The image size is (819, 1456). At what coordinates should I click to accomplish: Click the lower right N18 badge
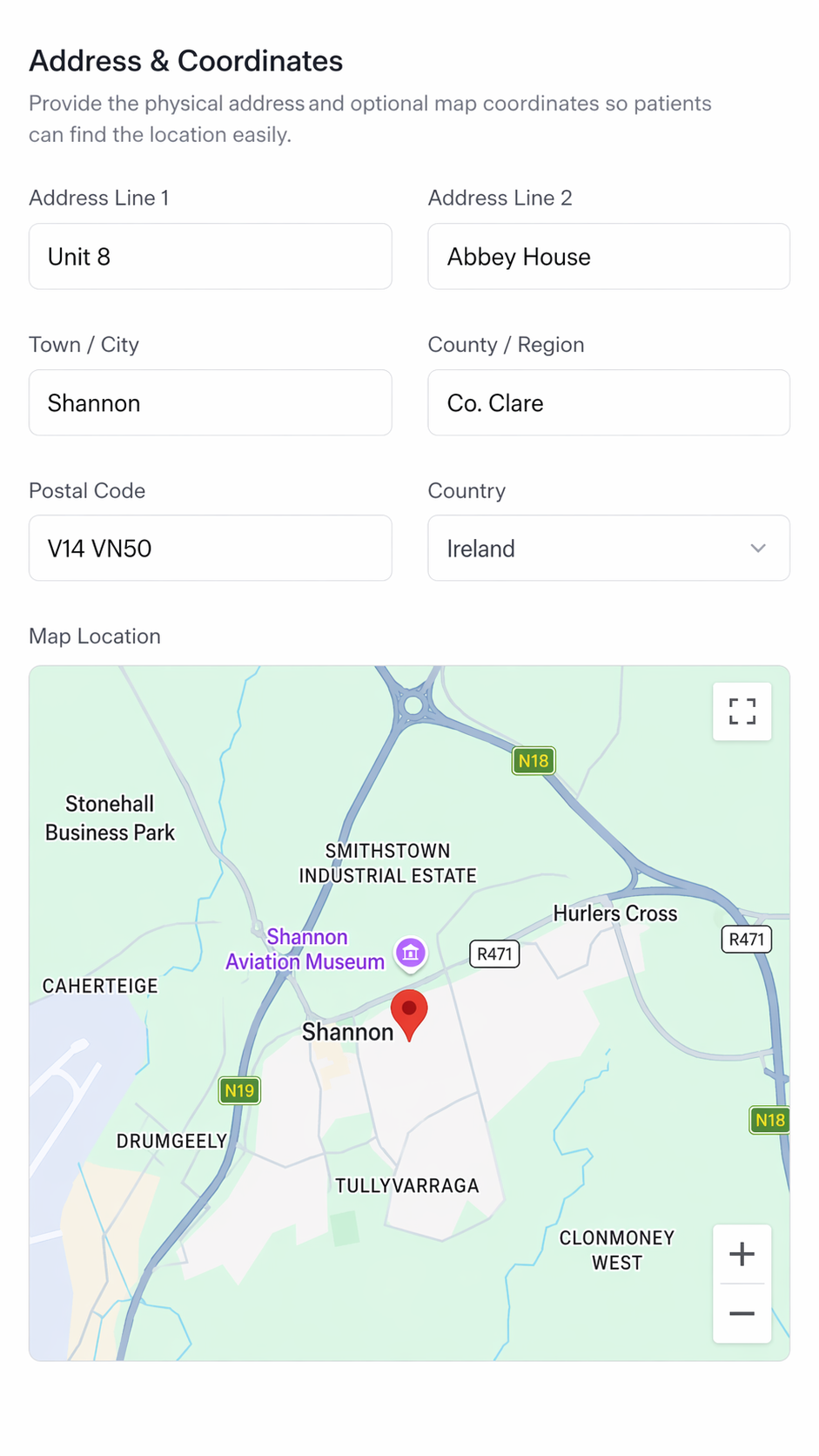click(769, 1120)
